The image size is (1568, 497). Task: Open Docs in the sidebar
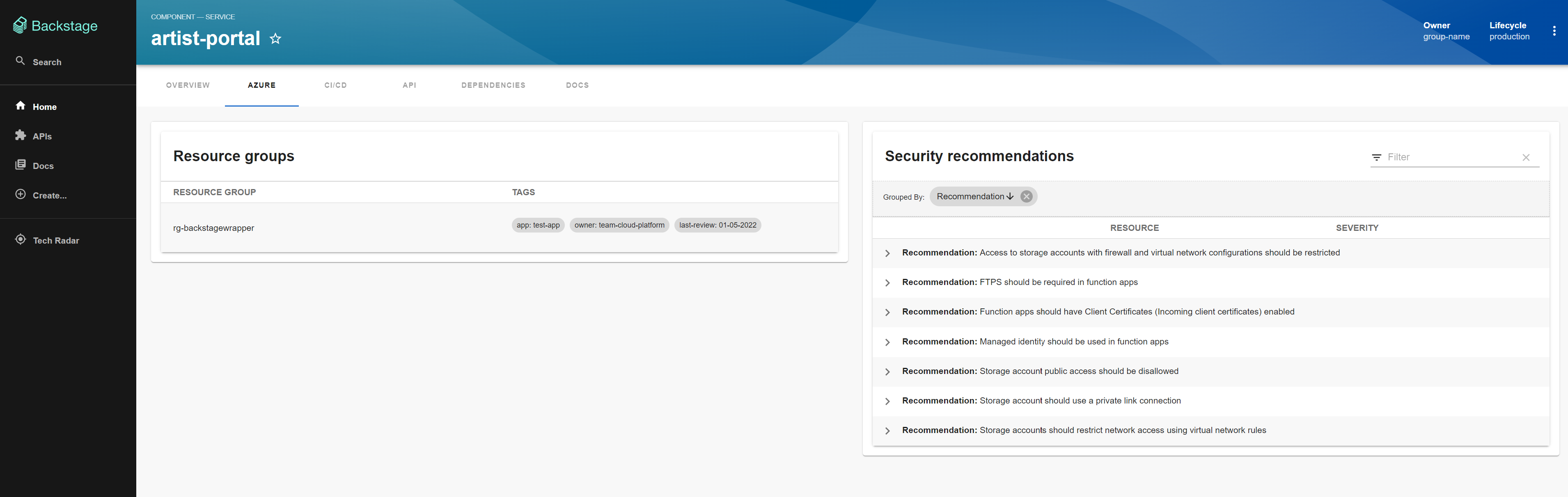(x=43, y=166)
